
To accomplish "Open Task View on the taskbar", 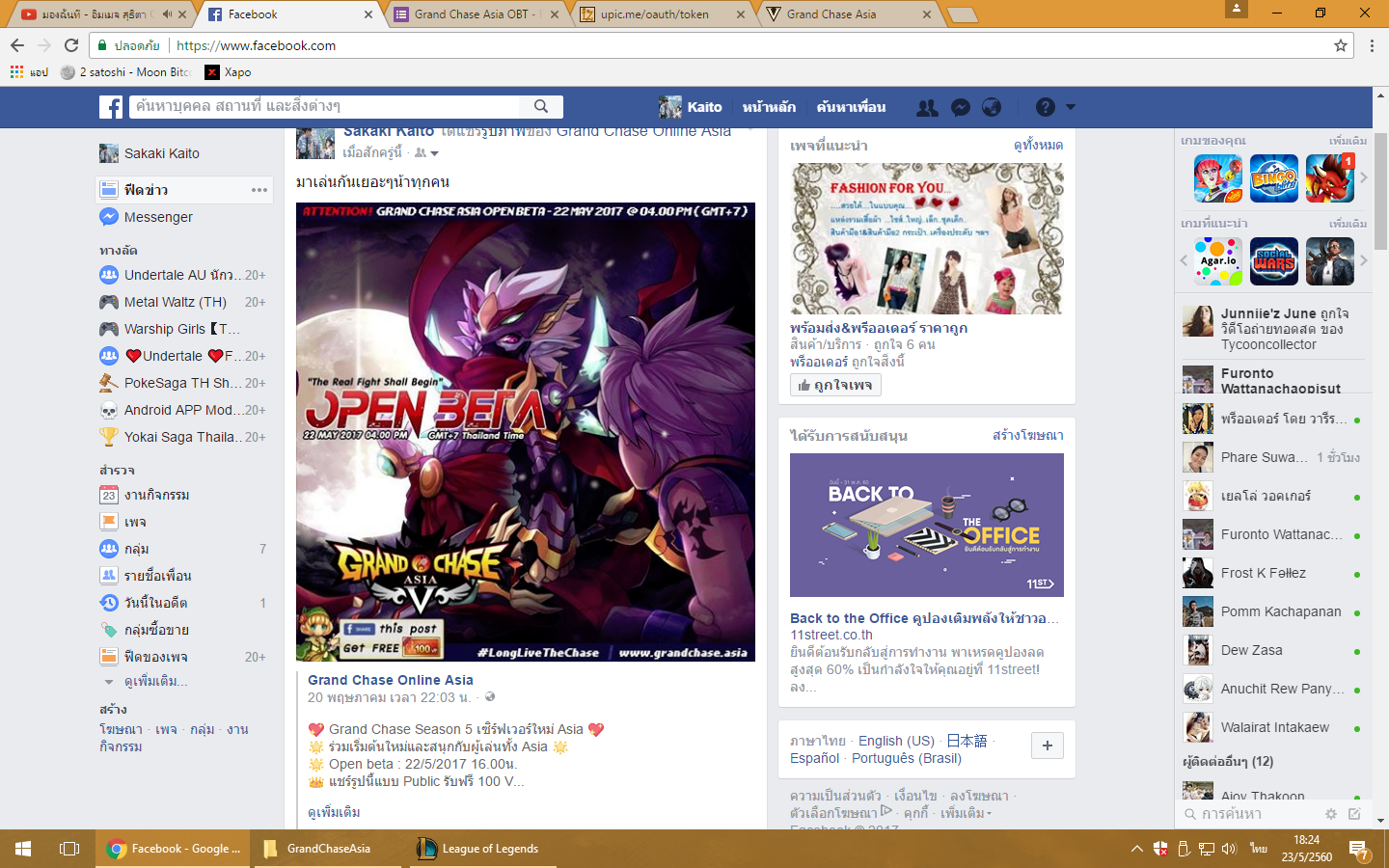I will pos(69,849).
